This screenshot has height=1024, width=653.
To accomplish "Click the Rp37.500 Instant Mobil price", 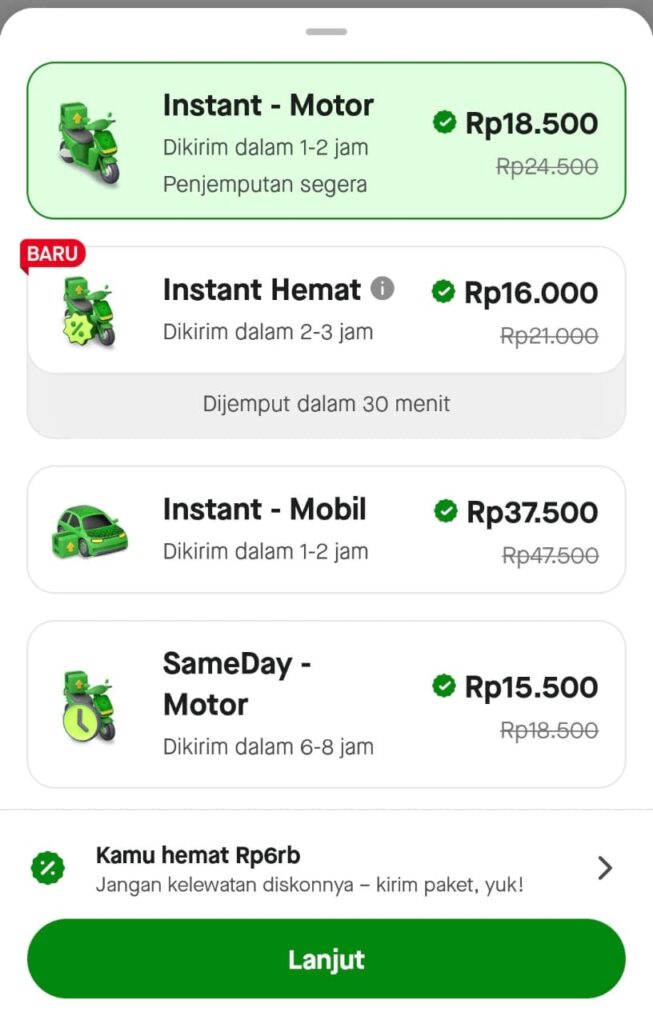I will (532, 512).
